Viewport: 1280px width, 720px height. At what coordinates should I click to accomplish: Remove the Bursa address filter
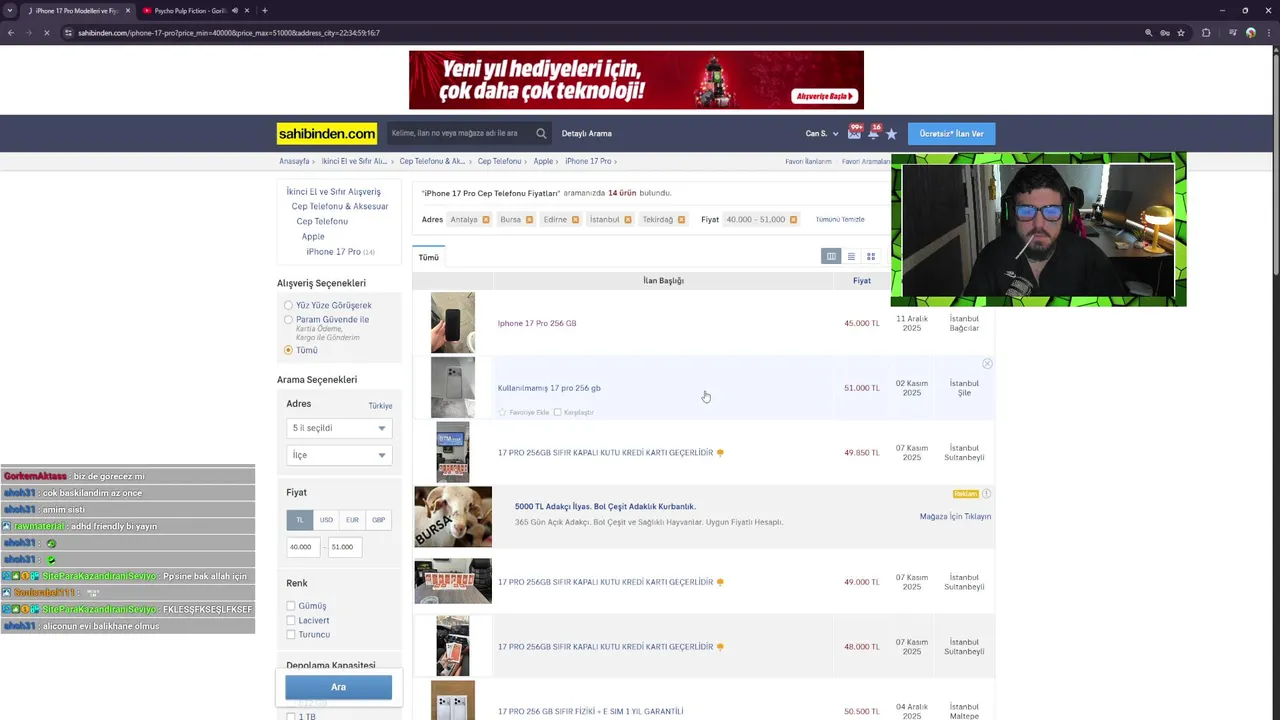click(529, 219)
